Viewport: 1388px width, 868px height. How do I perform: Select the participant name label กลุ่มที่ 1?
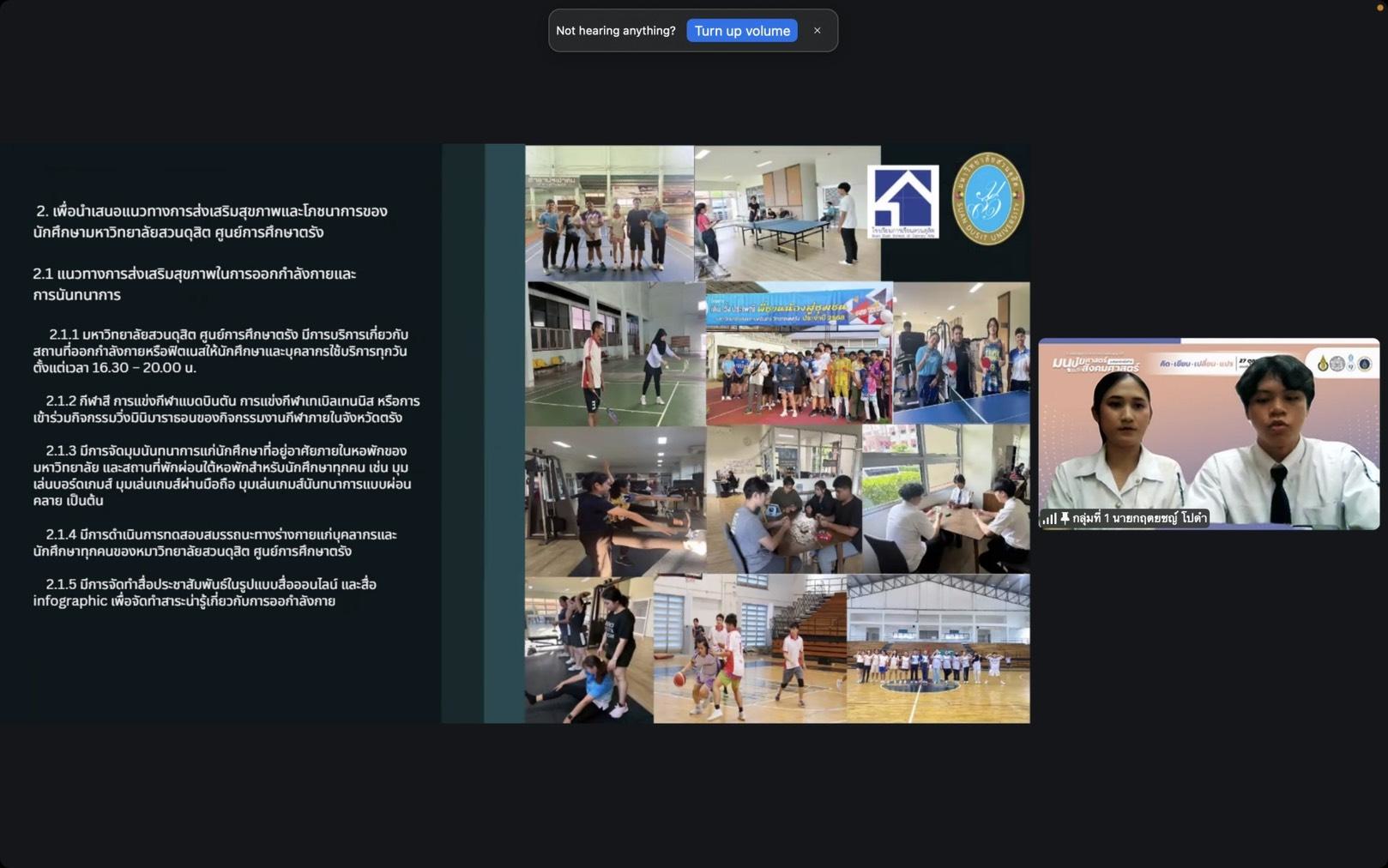pos(1138,518)
